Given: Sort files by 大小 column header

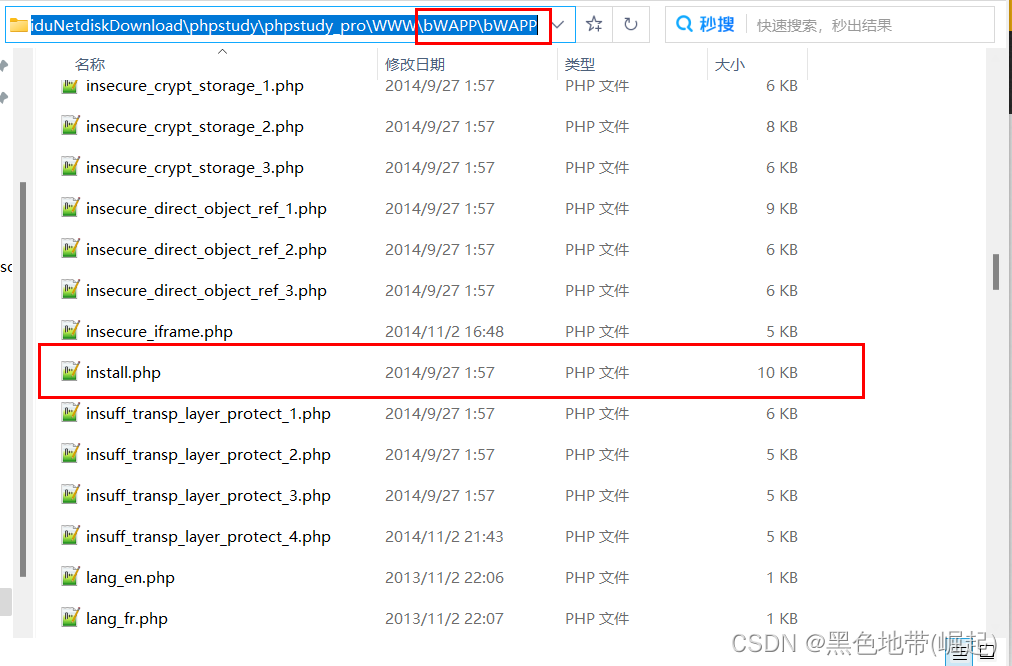Looking at the screenshot, I should pos(729,65).
